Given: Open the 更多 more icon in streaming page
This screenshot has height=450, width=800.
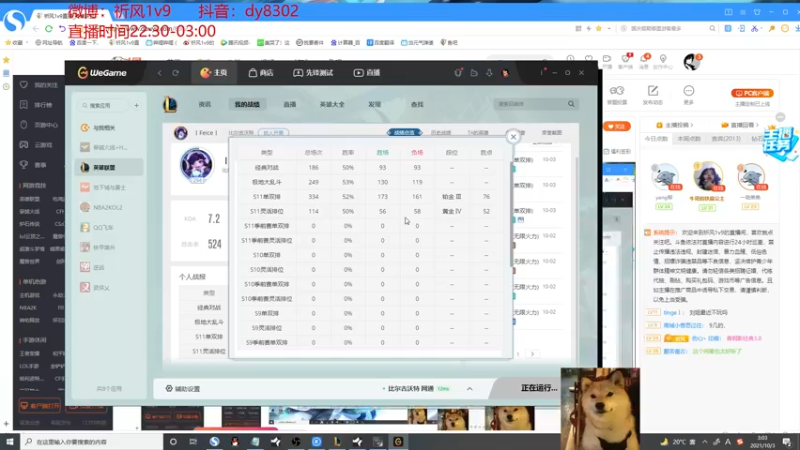Looking at the screenshot, I should (689, 94).
